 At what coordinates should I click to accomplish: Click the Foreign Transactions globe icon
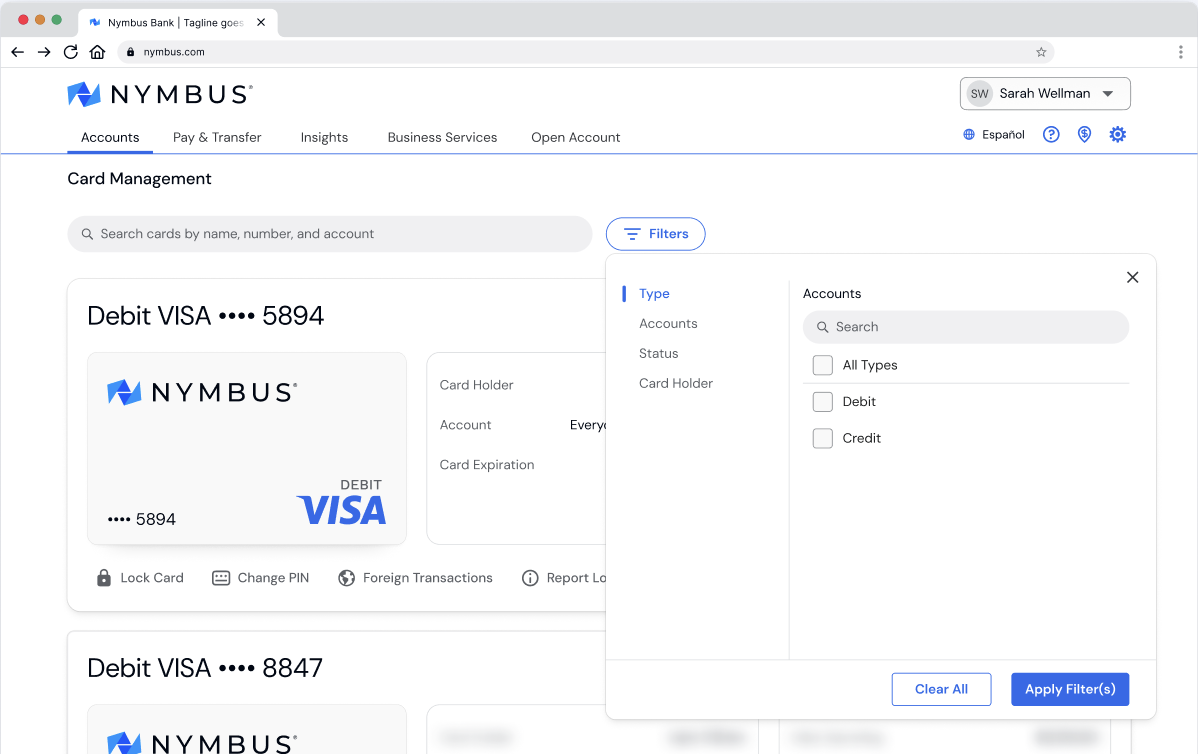[x=346, y=578]
